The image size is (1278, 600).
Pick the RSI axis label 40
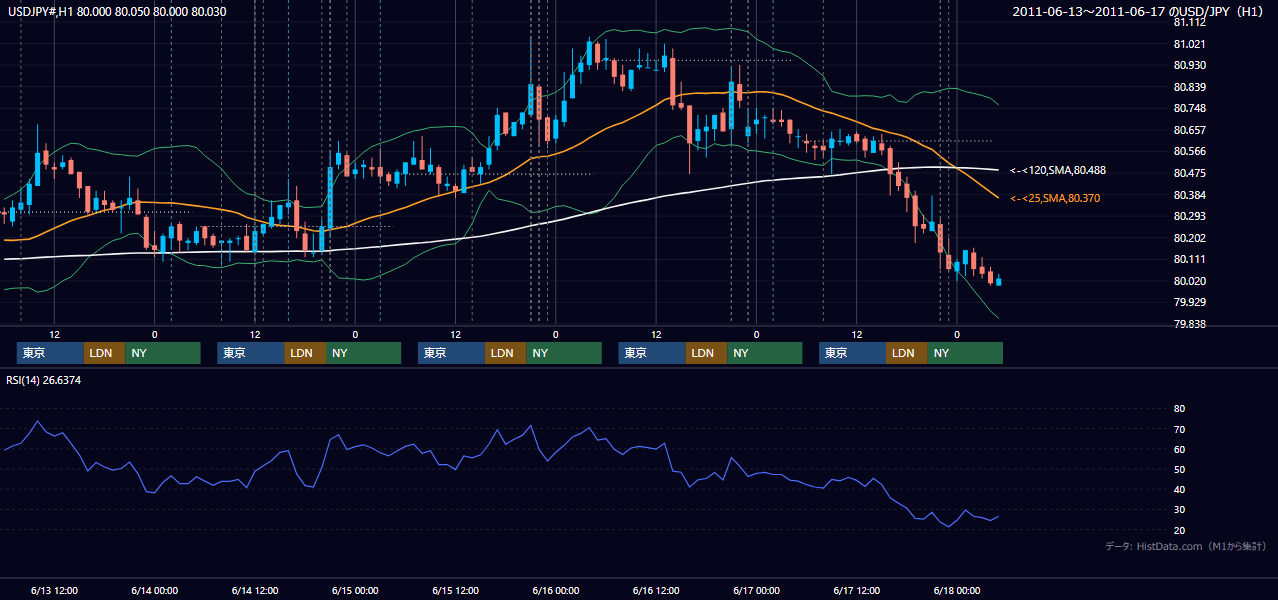pyautogui.click(x=1179, y=489)
